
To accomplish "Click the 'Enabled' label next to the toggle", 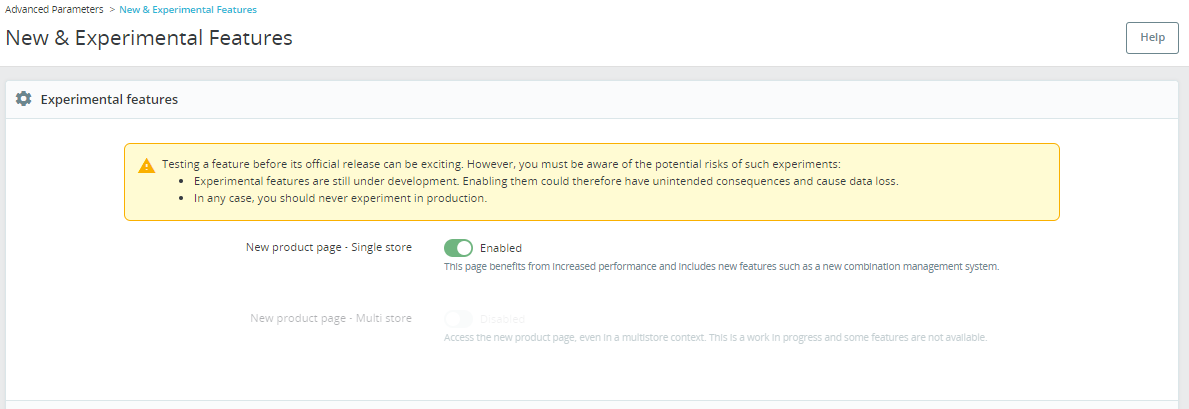I will 501,248.
